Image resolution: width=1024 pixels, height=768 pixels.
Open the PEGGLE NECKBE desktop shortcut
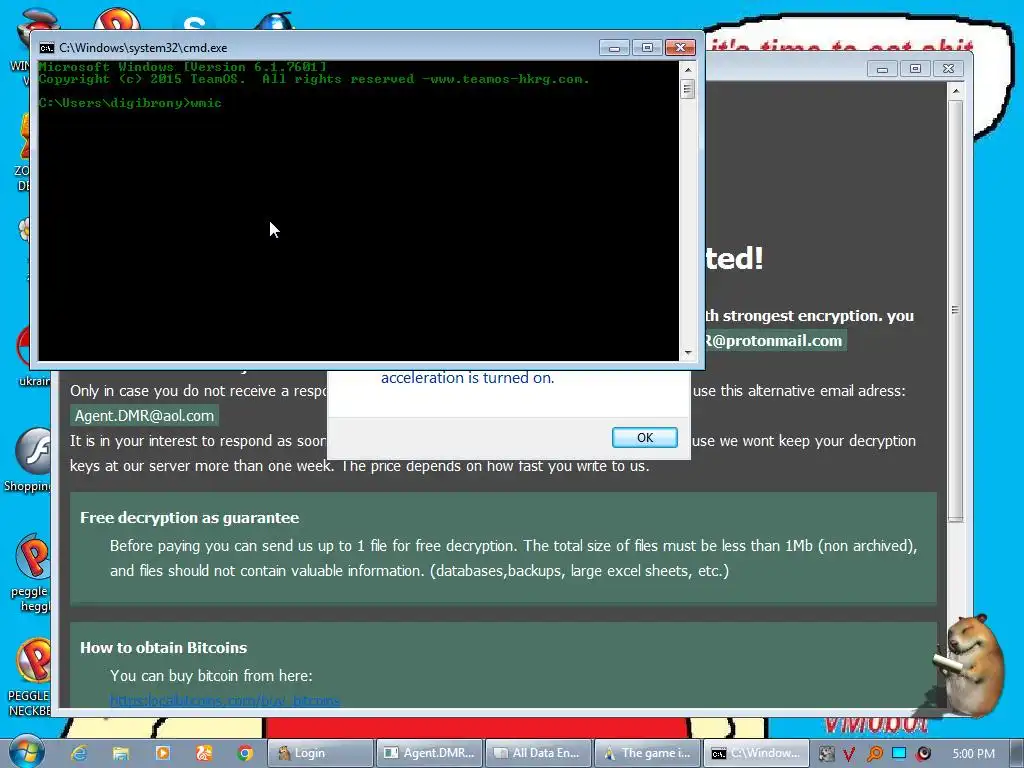point(31,677)
